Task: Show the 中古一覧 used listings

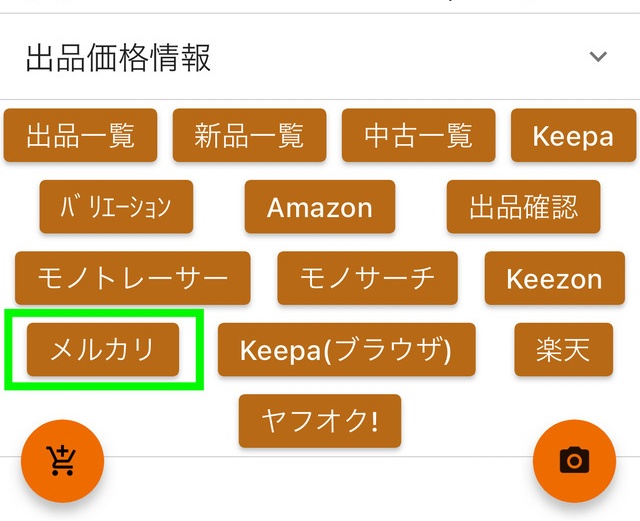Action: (418, 135)
